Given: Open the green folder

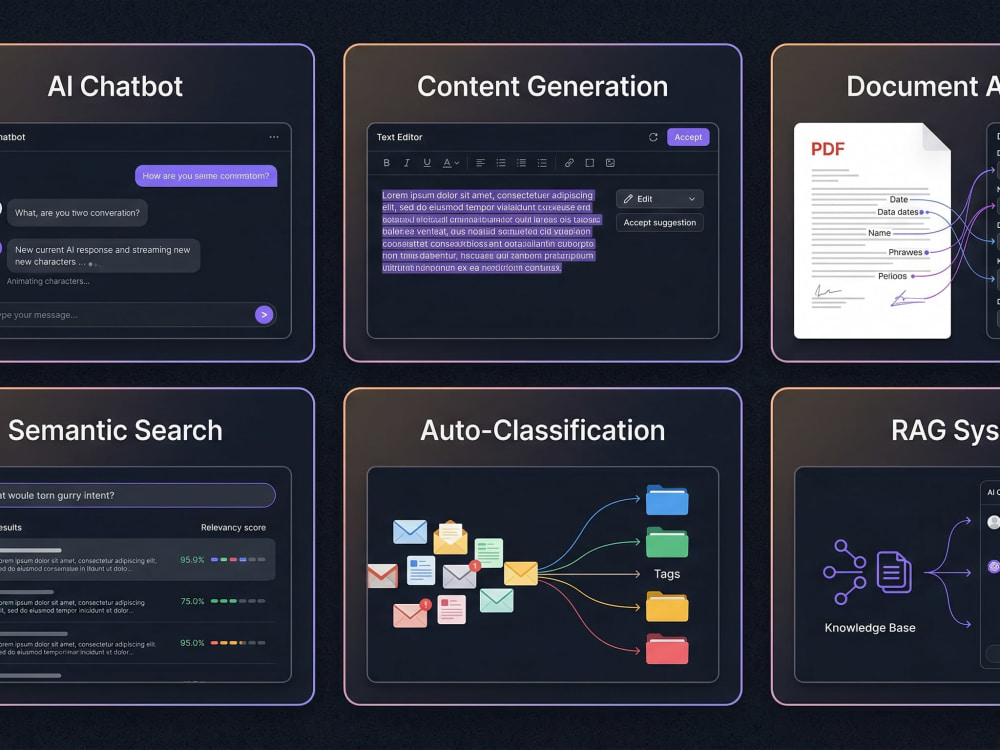Looking at the screenshot, I should [x=667, y=542].
